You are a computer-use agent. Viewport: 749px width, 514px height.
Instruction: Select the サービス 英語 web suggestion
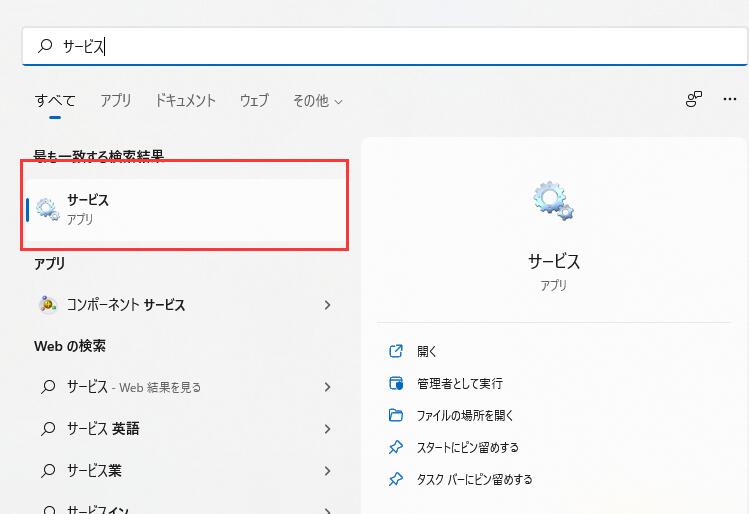click(185, 428)
